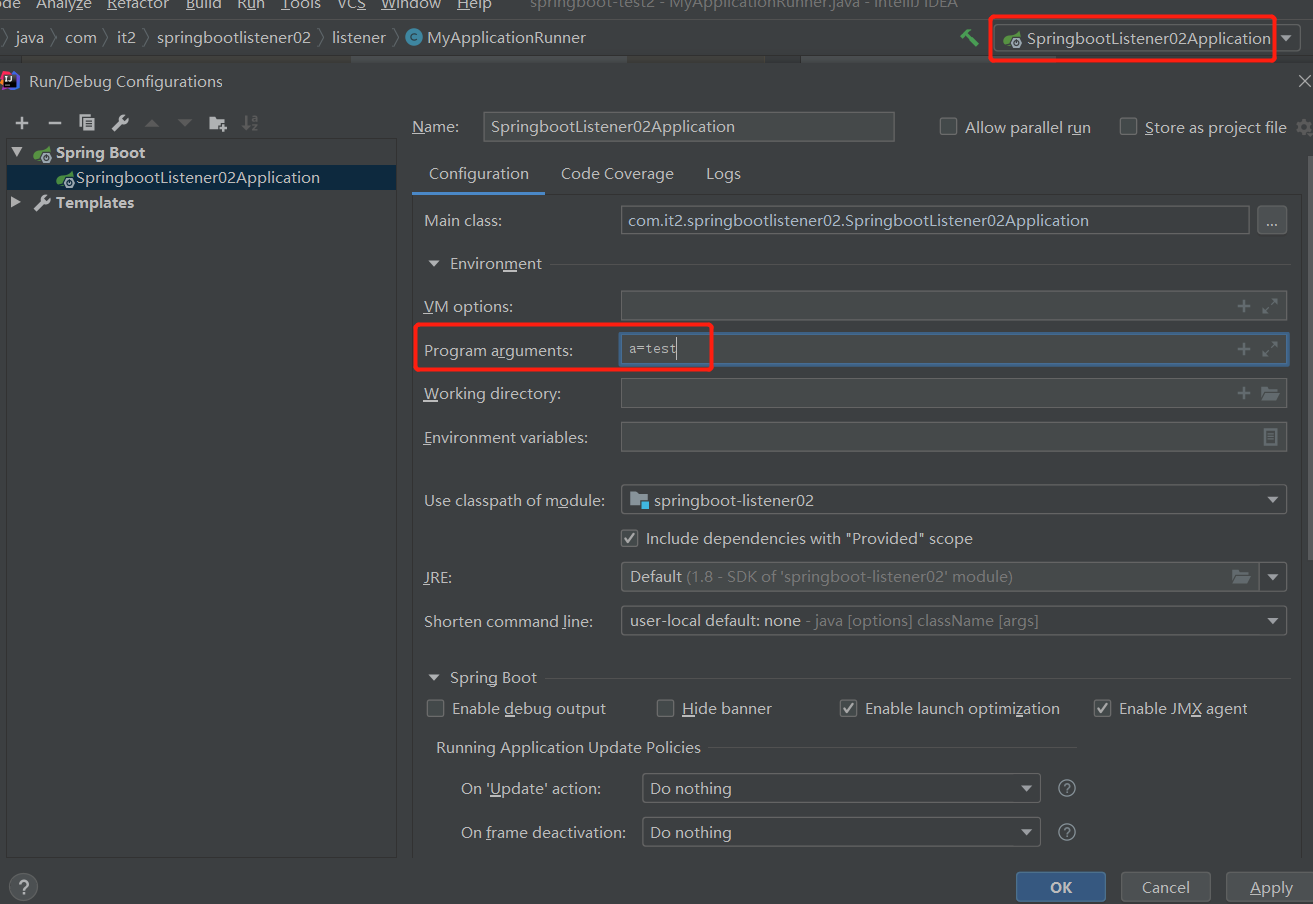Click the Build project hammer icon
The image size is (1313, 904).
tap(968, 38)
